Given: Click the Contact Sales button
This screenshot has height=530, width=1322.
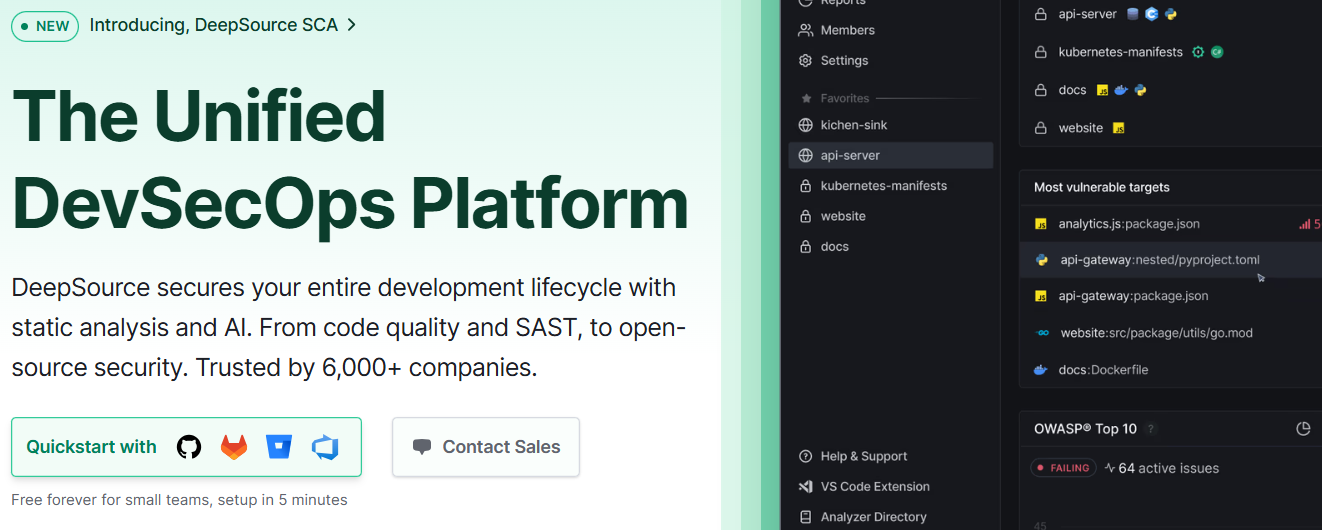Looking at the screenshot, I should coord(486,447).
